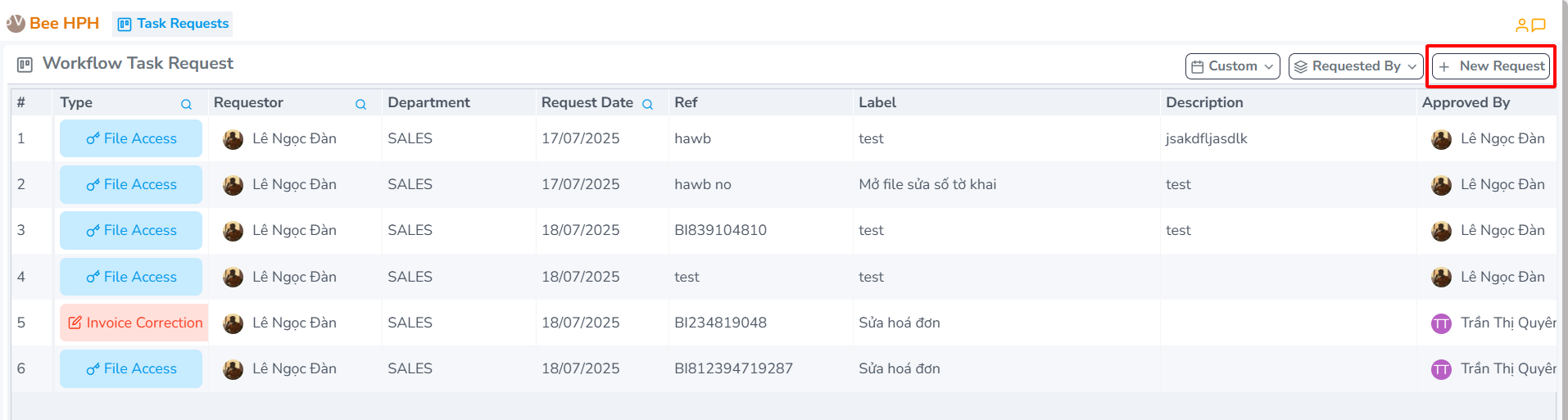Select the BI839104810 reference cell
The height and width of the screenshot is (420, 1568).
(x=720, y=230)
